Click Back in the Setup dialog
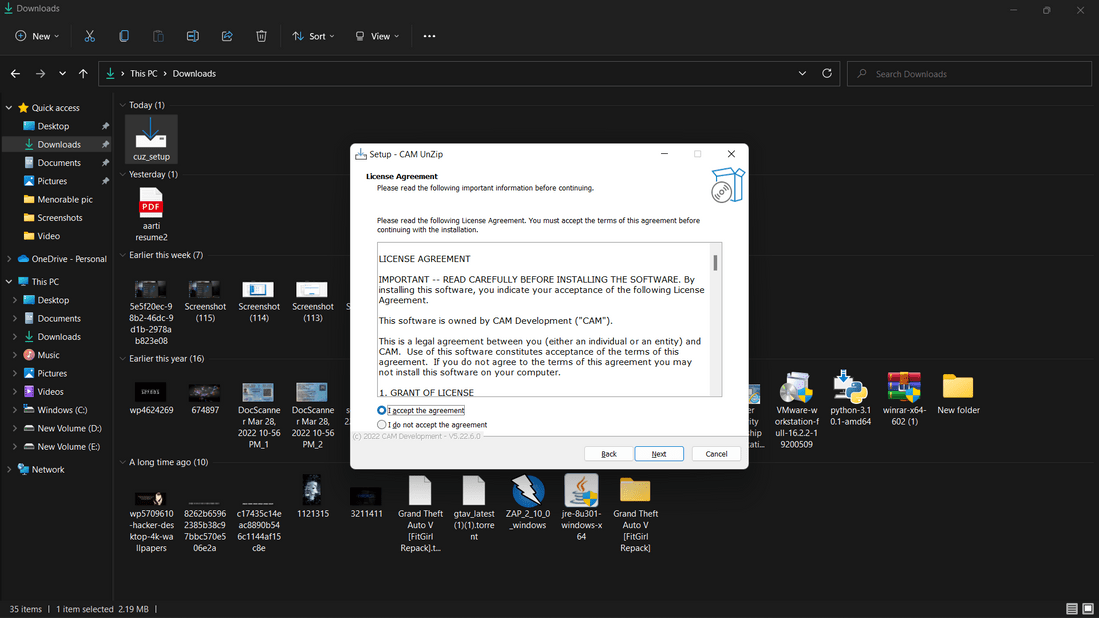The height and width of the screenshot is (618, 1099). click(x=608, y=454)
